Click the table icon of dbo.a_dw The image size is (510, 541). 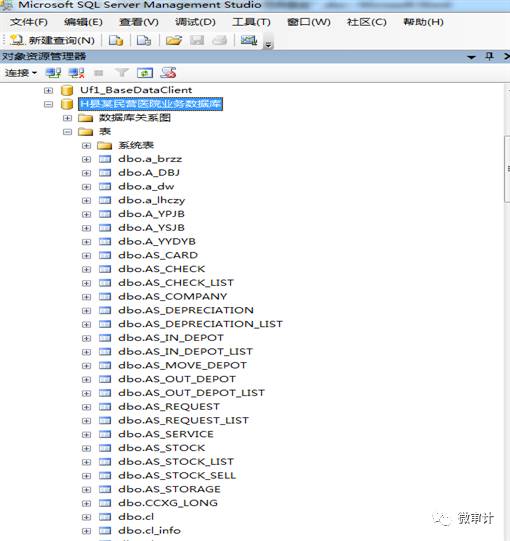[x=105, y=187]
